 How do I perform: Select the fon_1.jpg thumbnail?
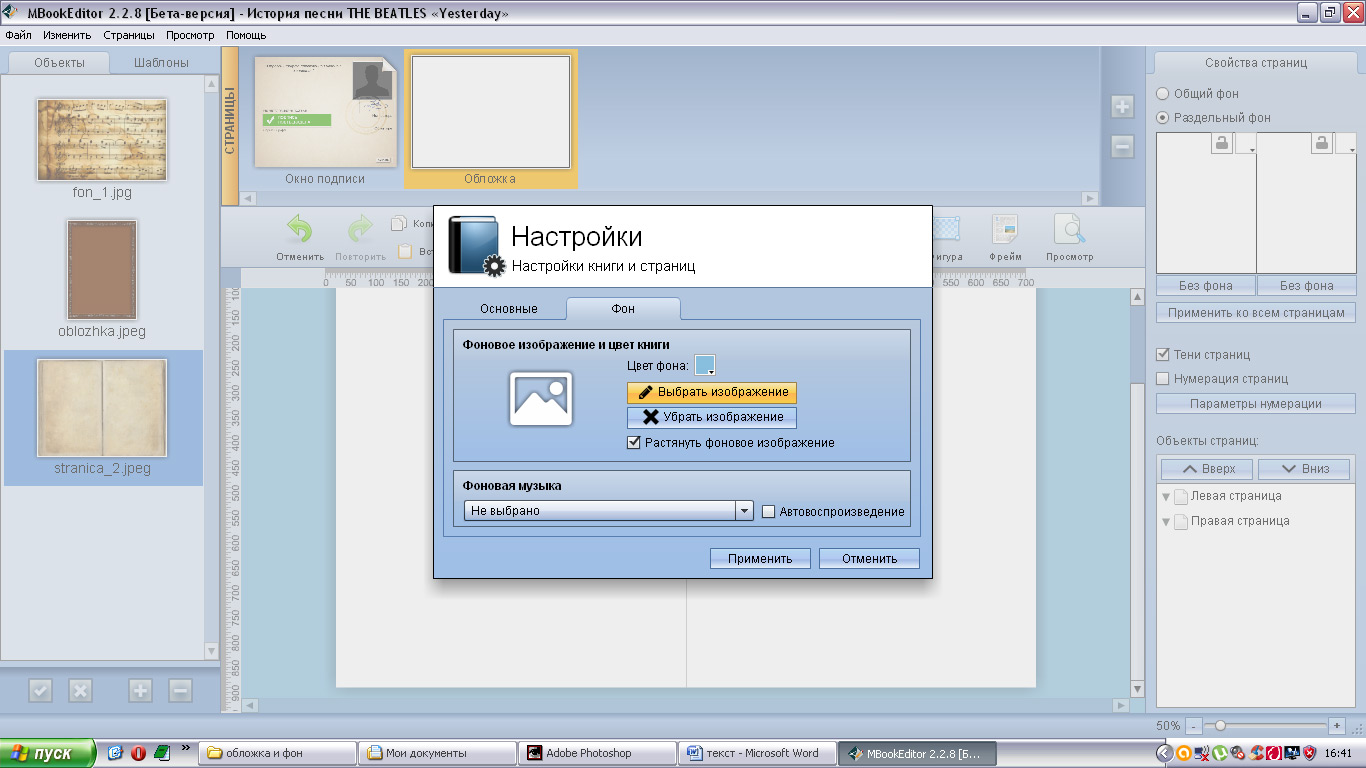pyautogui.click(x=102, y=140)
